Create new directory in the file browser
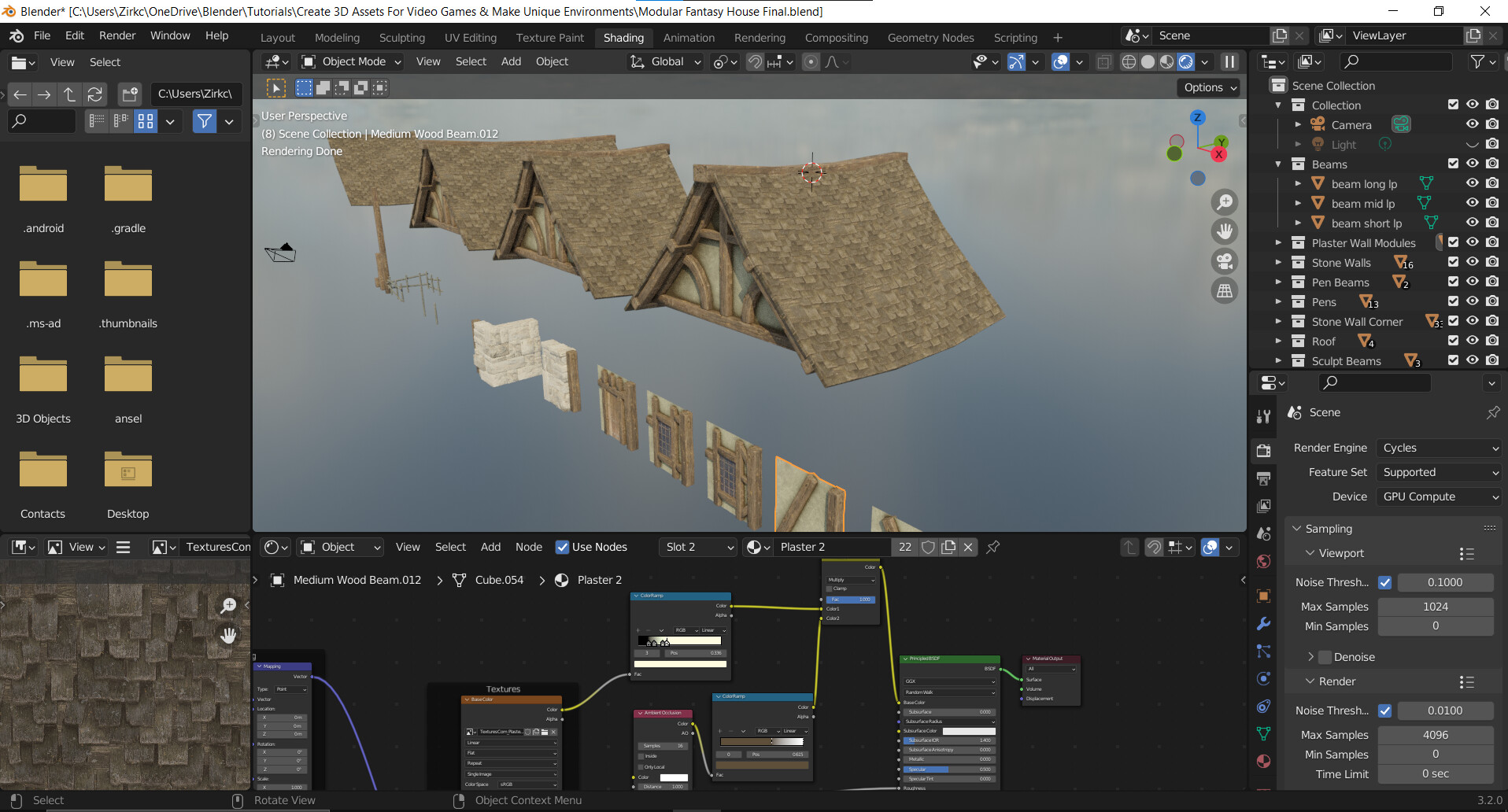1508x812 pixels. [129, 94]
